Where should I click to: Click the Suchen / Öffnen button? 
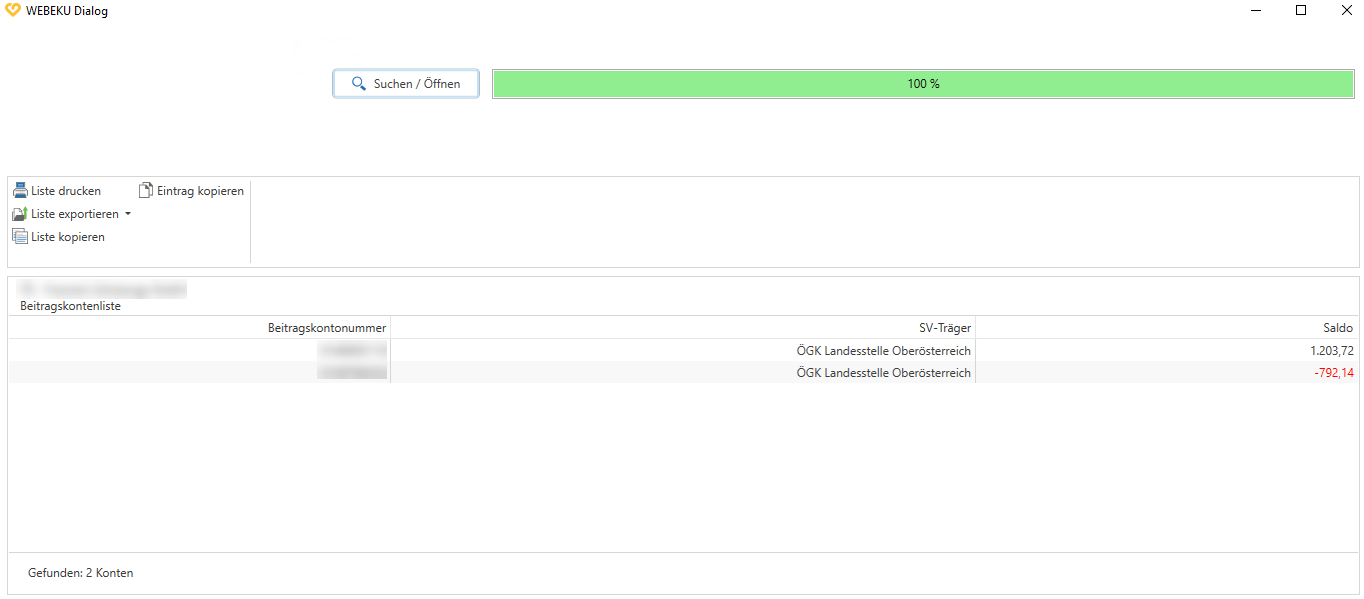coord(405,83)
